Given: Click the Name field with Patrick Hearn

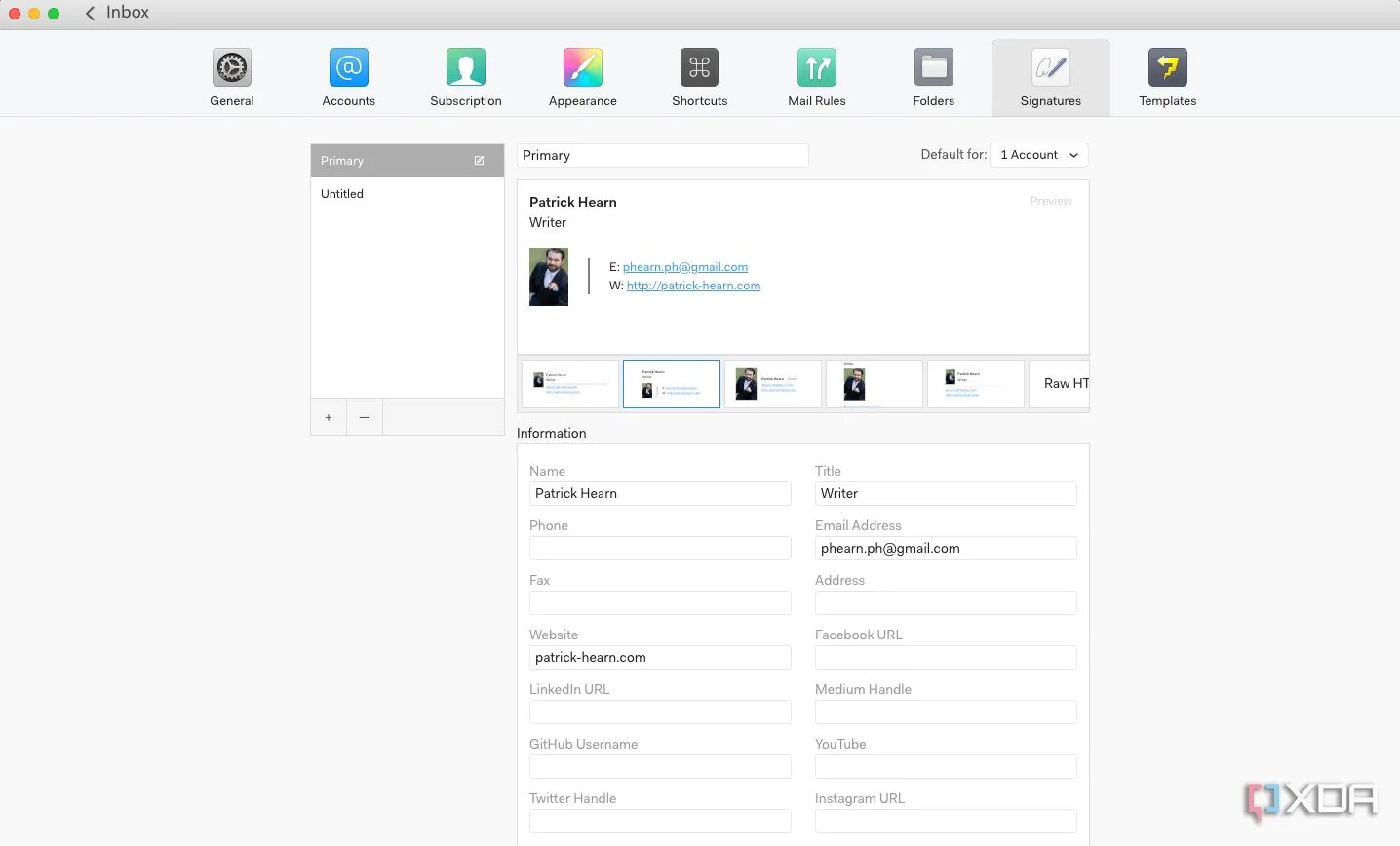Looking at the screenshot, I should tap(660, 494).
